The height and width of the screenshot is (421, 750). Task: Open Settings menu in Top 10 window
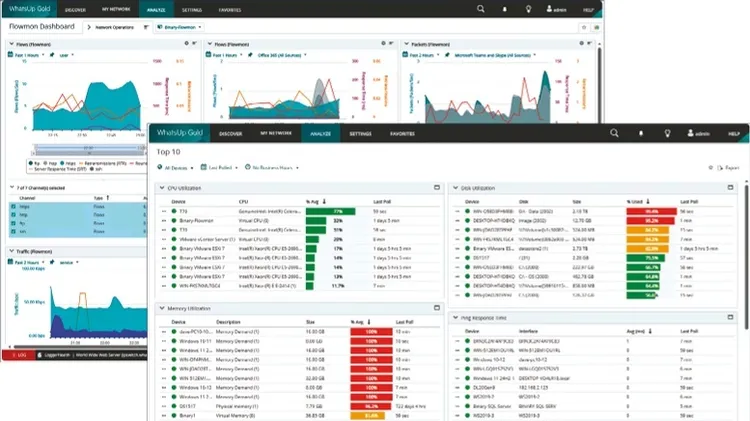click(360, 133)
